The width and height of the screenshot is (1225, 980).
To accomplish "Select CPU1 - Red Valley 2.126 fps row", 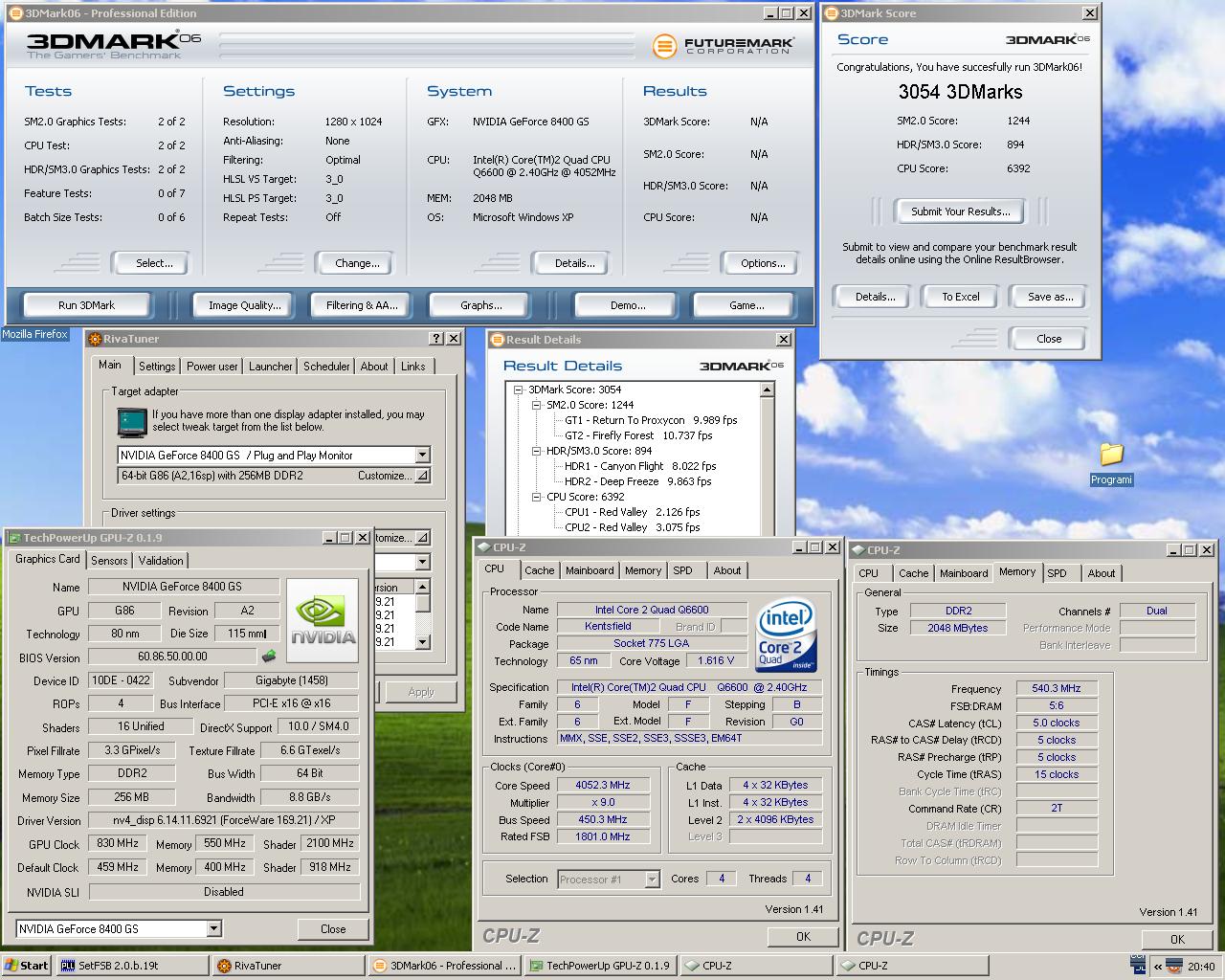I will click(632, 512).
